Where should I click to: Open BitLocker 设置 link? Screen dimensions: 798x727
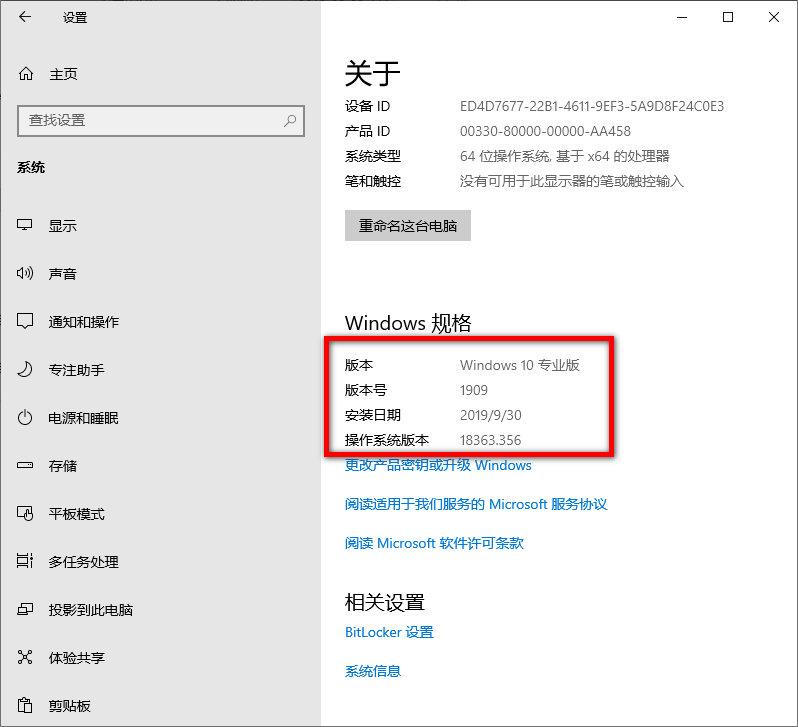pyautogui.click(x=389, y=632)
